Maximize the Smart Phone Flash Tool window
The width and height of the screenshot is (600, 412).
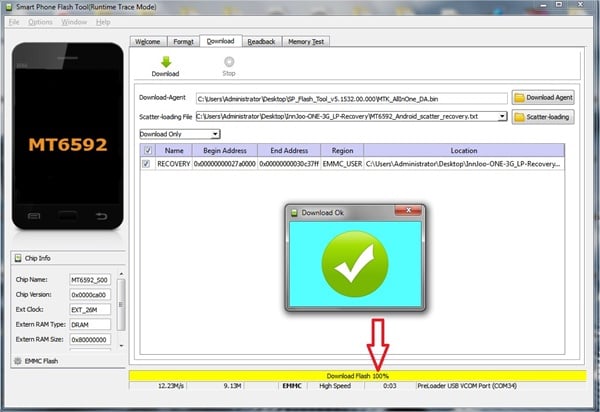559,5
